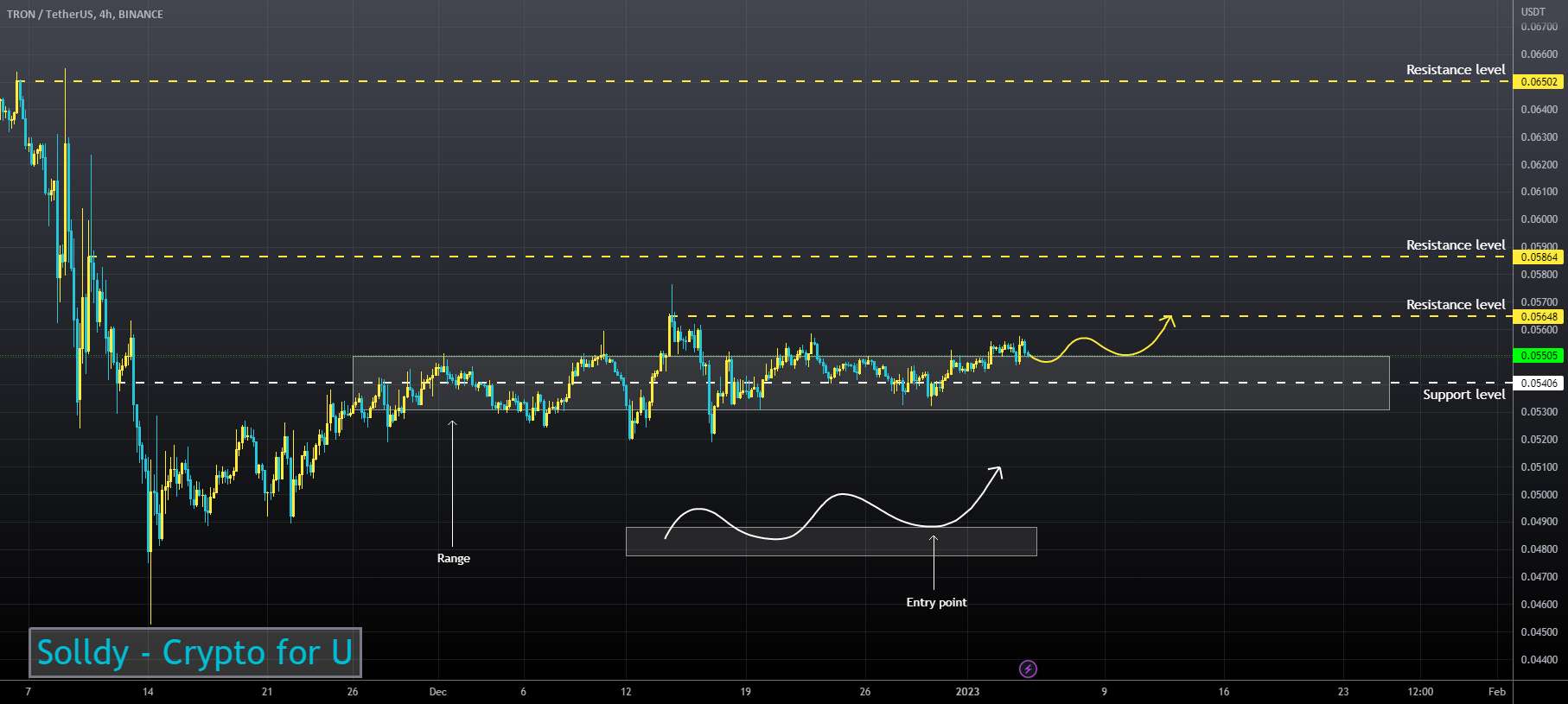1568x704 pixels.
Task: Click the purple lightning bolt event icon
Action: 1028,669
